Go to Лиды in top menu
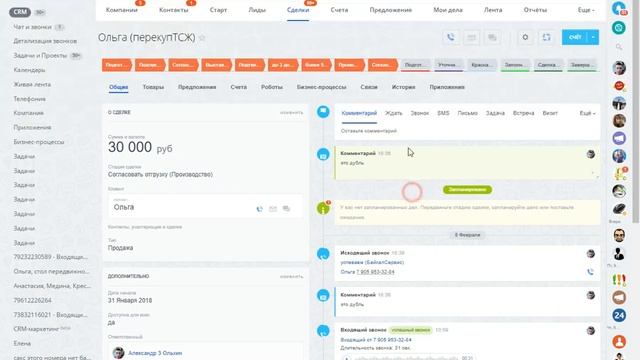The image size is (640, 360). click(257, 10)
